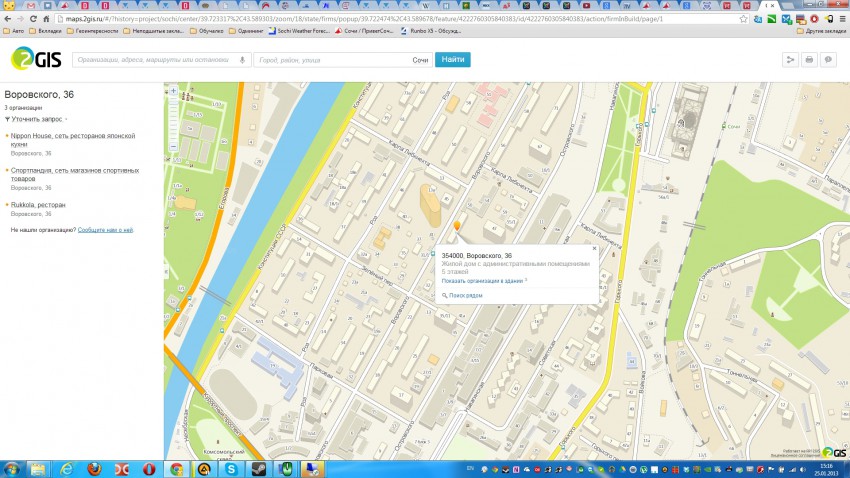Expand the Уточнить запрос filter
This screenshot has height=478, width=850.
[x=36, y=119]
